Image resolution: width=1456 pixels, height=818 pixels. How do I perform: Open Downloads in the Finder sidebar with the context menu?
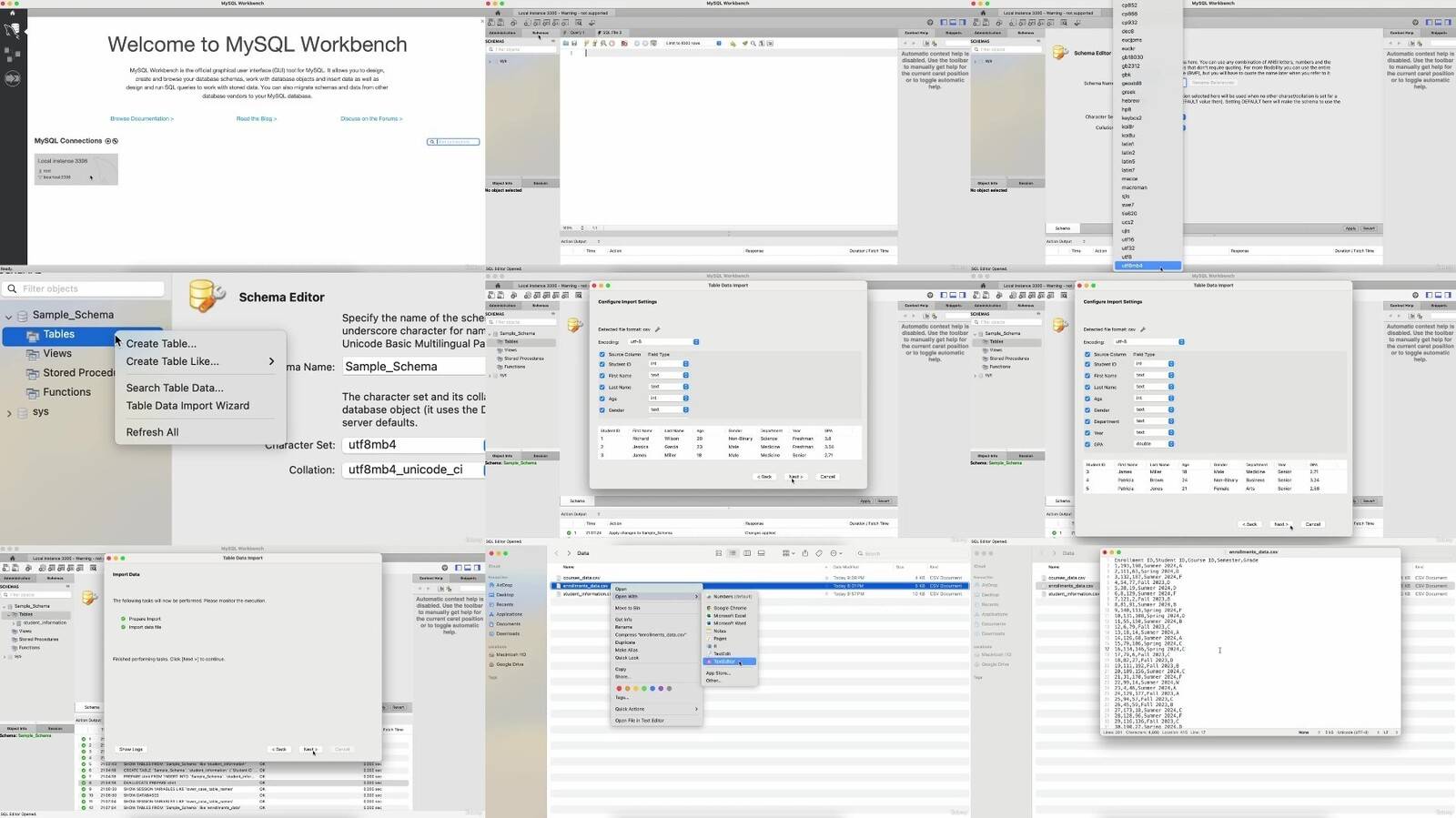point(504,633)
